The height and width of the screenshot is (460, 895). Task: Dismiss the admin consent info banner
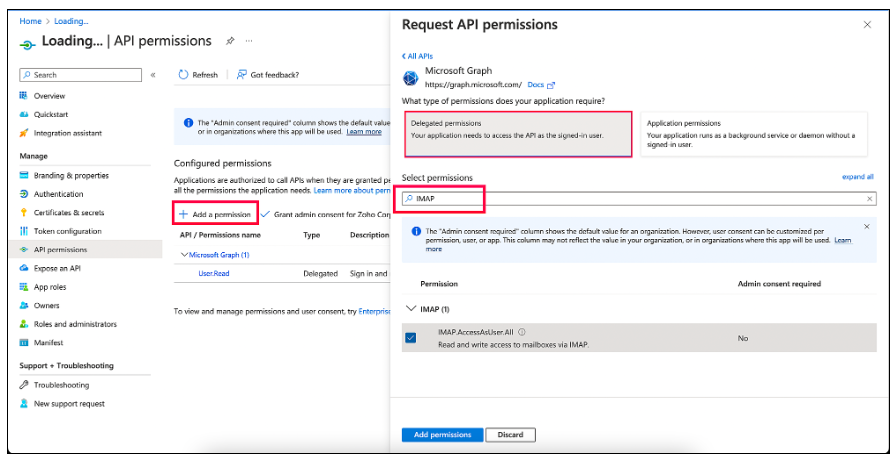pyautogui.click(x=866, y=227)
